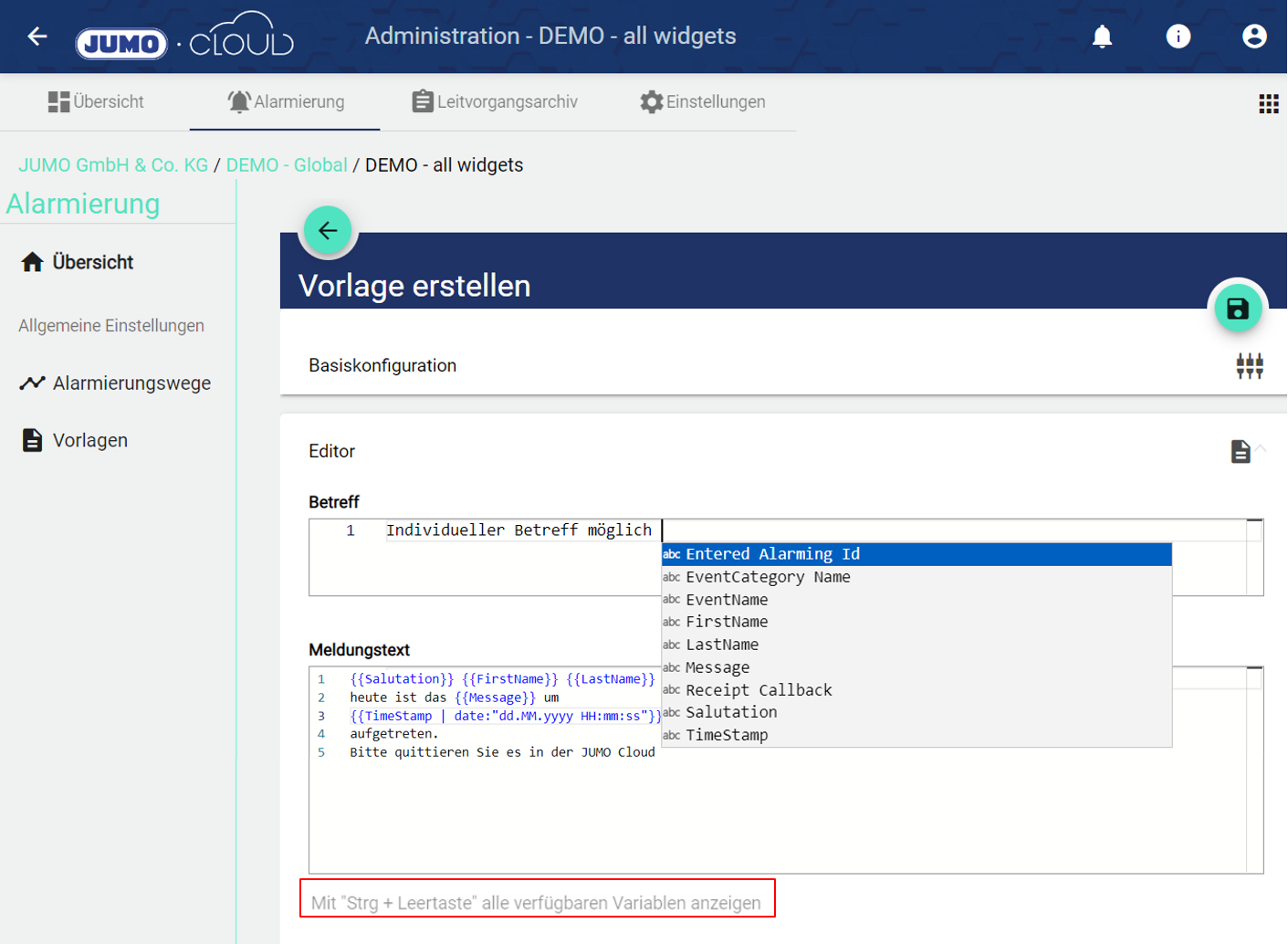The width and height of the screenshot is (1288, 944).
Task: Expand the Basiskonfiguration section
Action: [382, 366]
